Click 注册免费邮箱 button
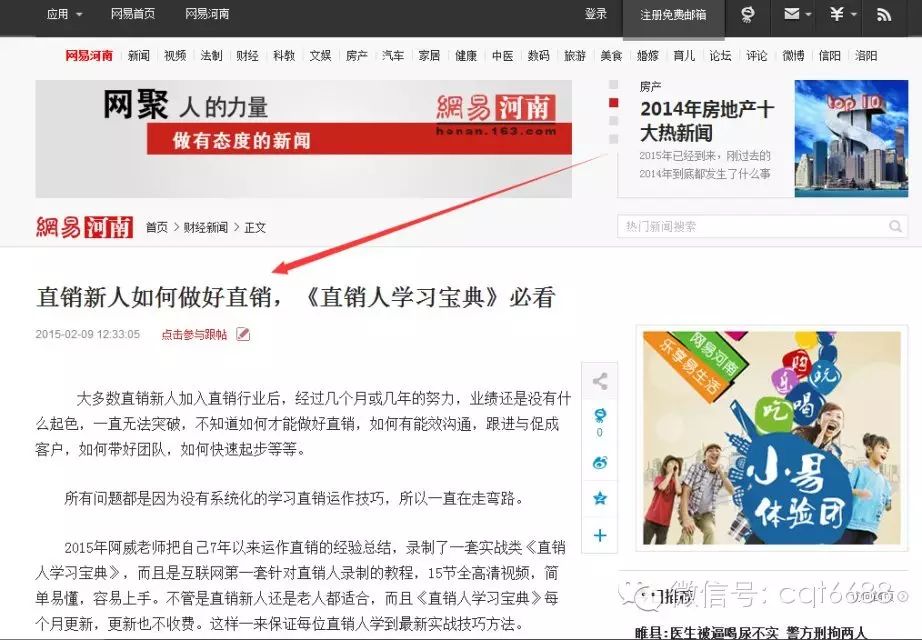 673,15
